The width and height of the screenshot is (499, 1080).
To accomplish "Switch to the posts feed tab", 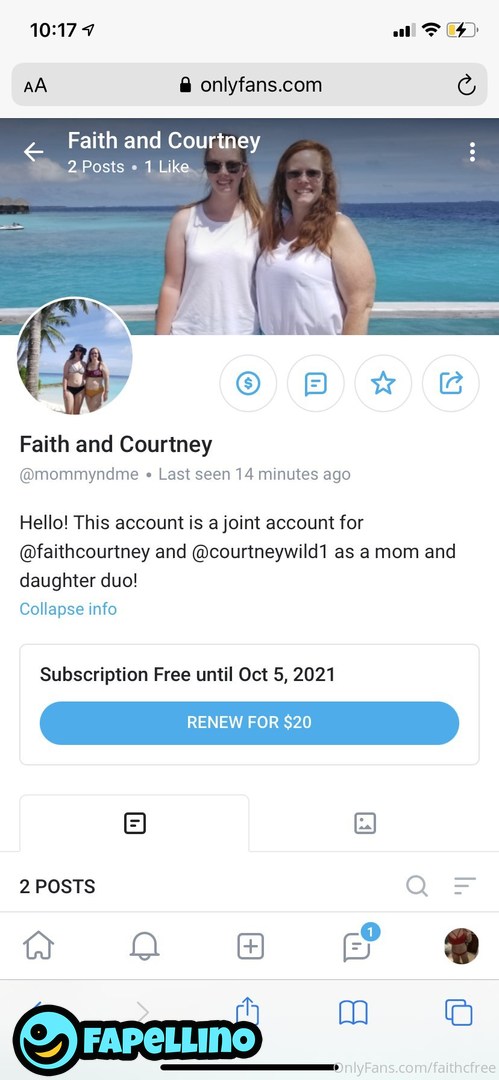I will [134, 823].
